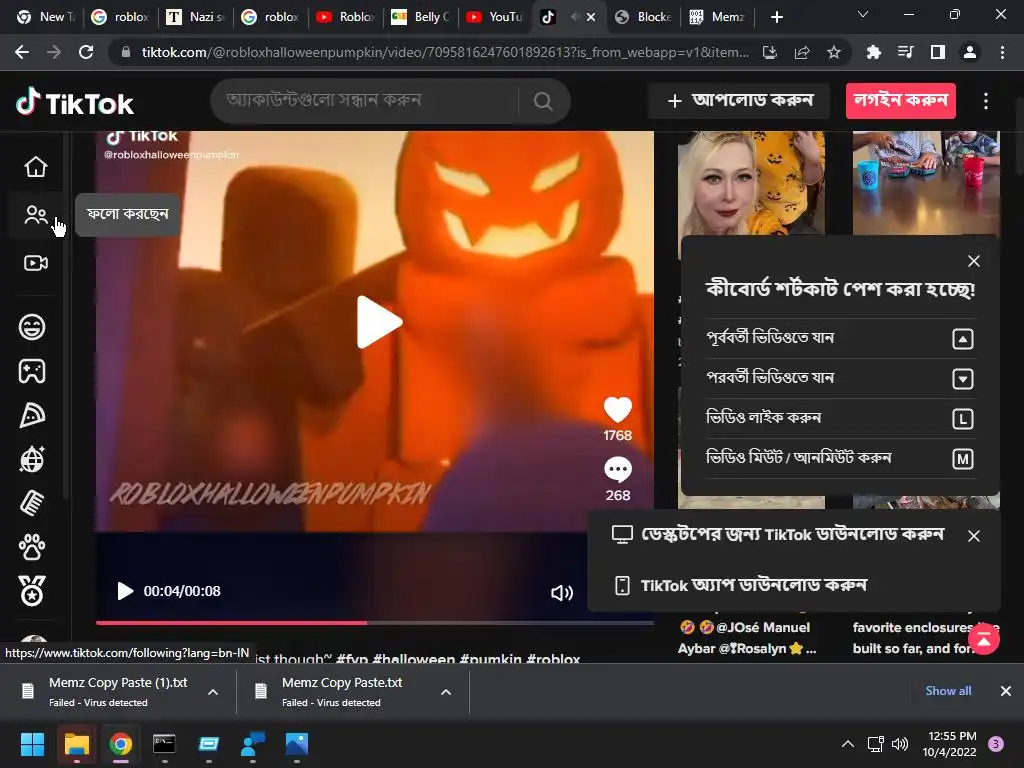Open the Following people icon in sidebar

click(x=35, y=215)
